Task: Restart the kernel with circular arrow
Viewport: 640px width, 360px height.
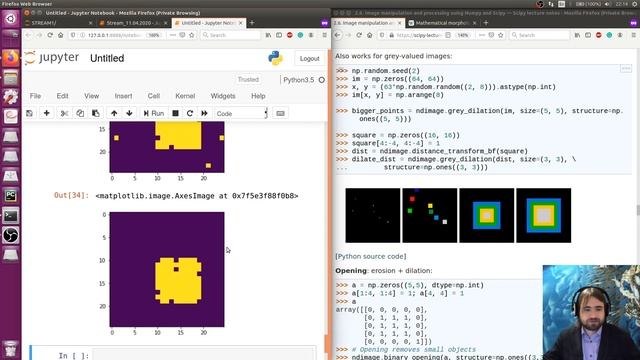Action: (x=190, y=113)
